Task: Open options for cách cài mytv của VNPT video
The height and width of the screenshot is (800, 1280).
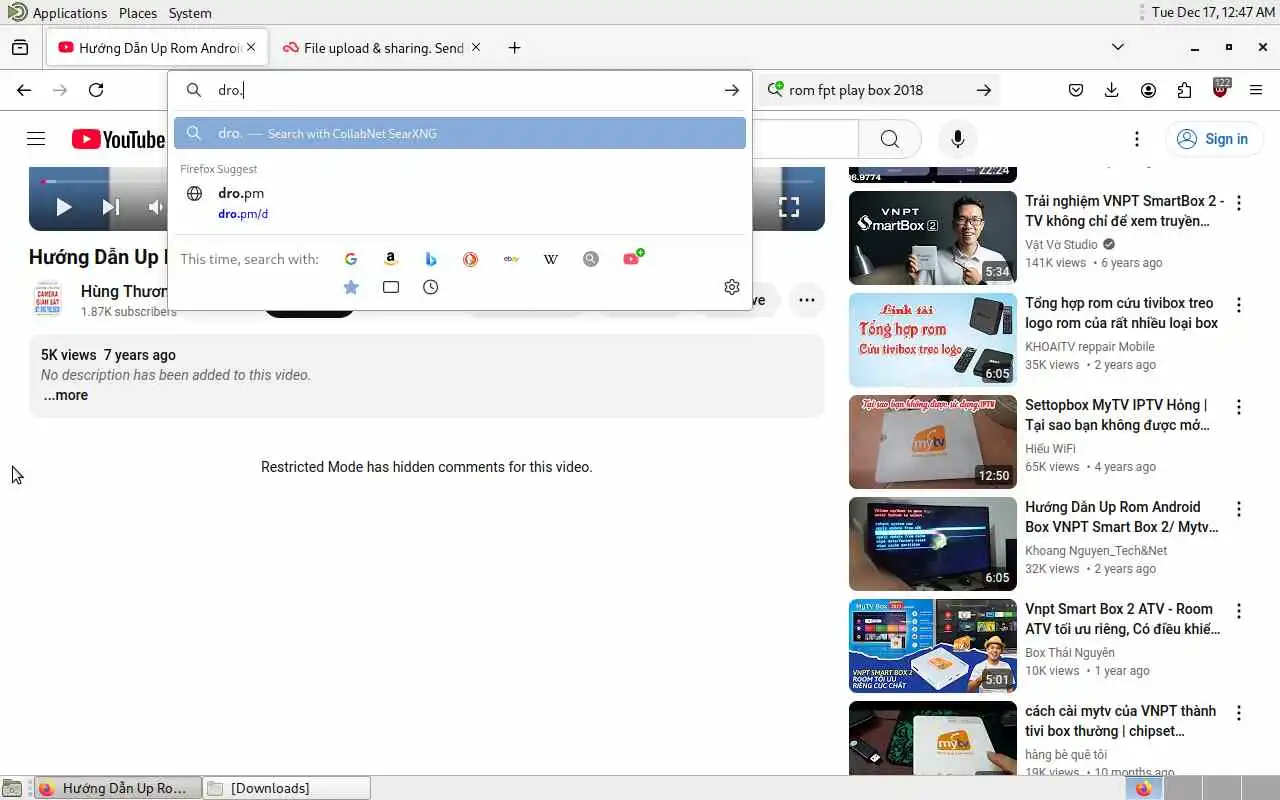Action: click(x=1239, y=713)
